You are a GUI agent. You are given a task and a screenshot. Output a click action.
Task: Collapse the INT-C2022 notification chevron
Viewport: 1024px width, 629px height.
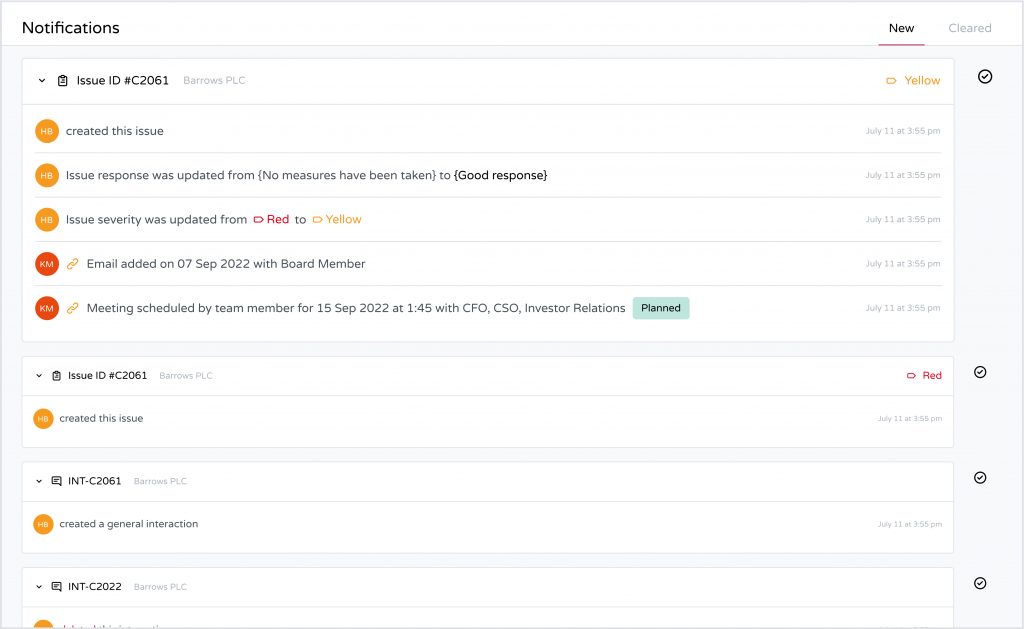coord(39,587)
